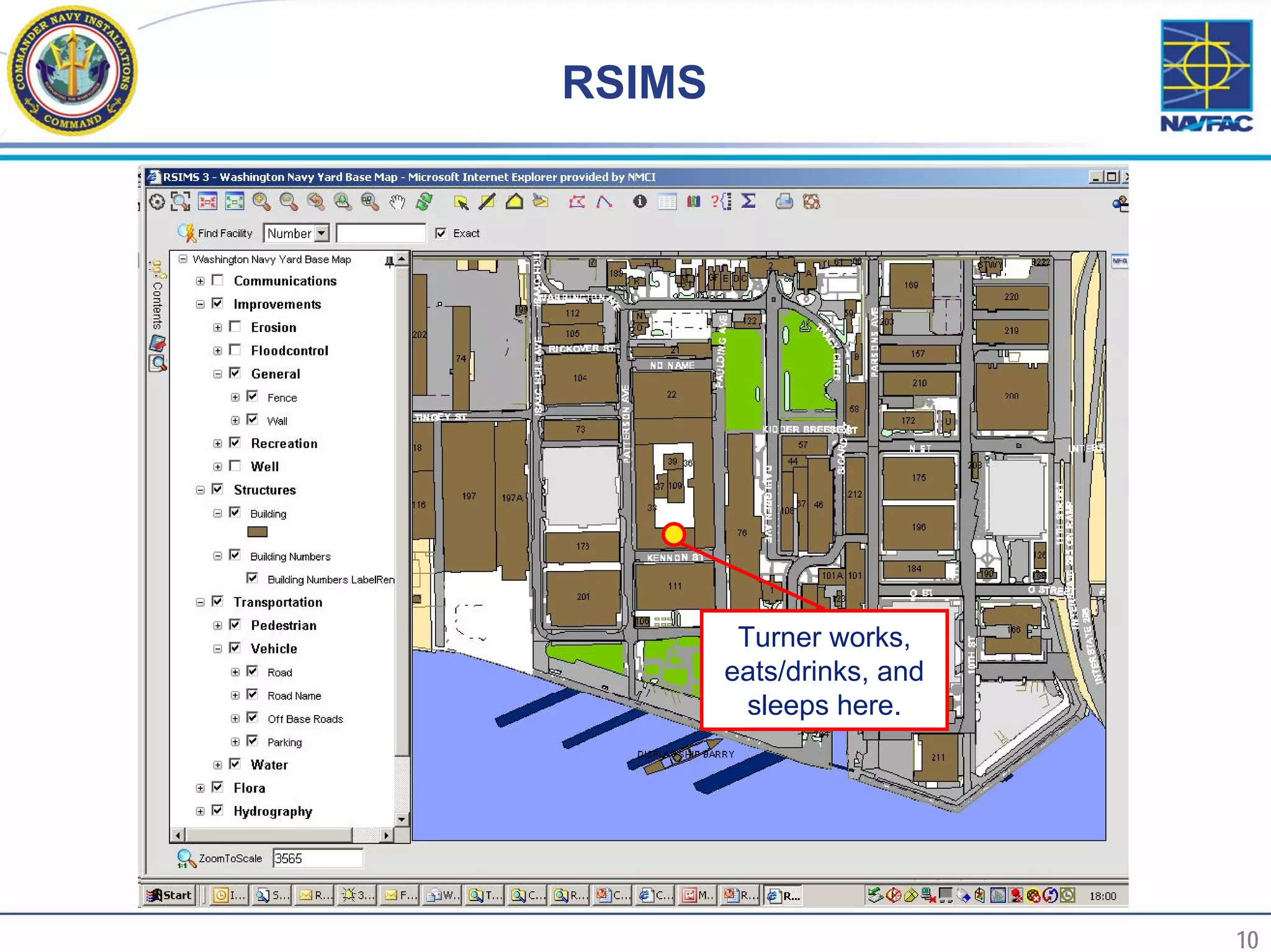1271x952 pixels.
Task: Click the Zoom Out magnifier icon
Action: (288, 202)
